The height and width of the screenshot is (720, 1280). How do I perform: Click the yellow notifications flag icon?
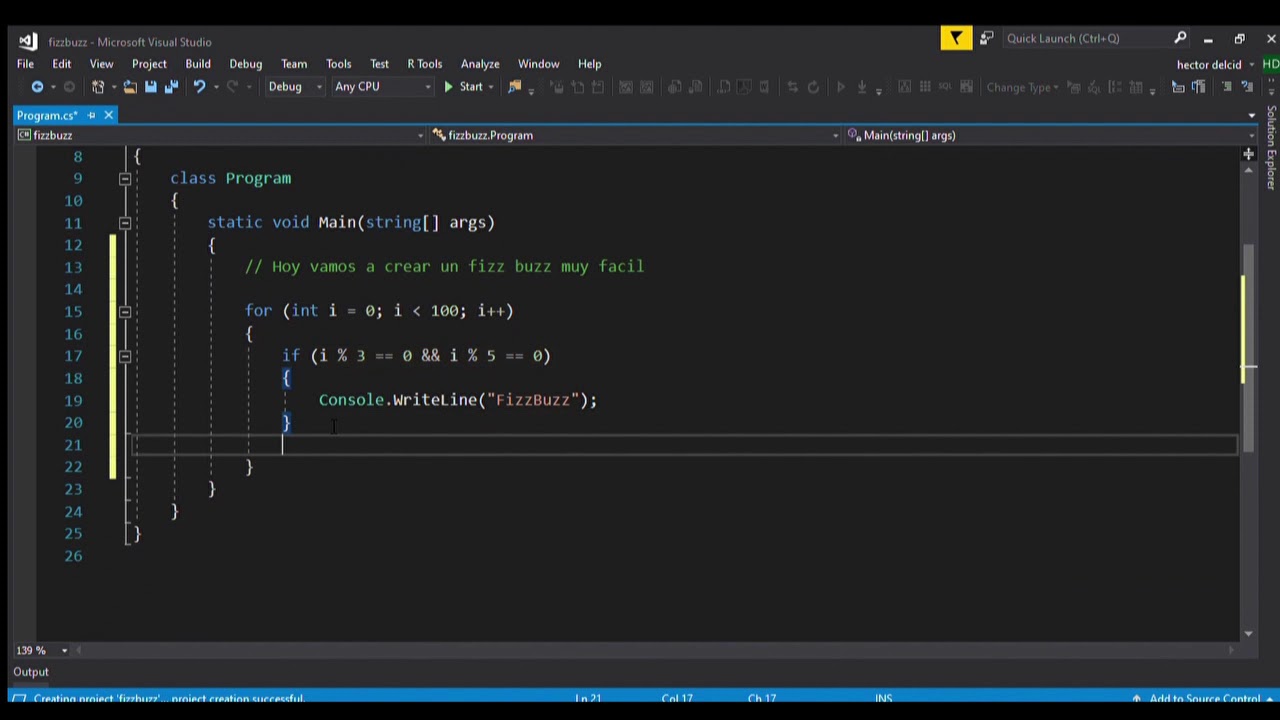coord(956,38)
